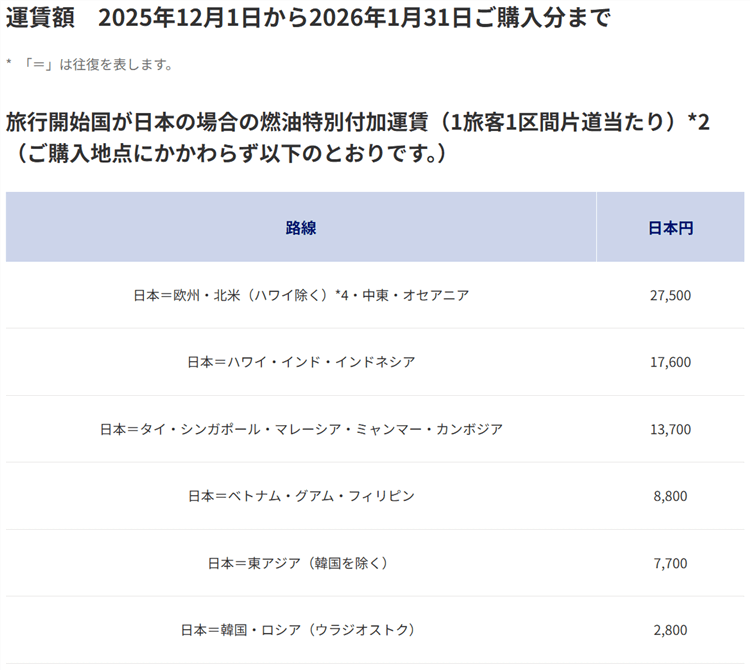
Task: Click the *2 footnote marker in subheading
Action: pyautogui.click(x=699, y=123)
